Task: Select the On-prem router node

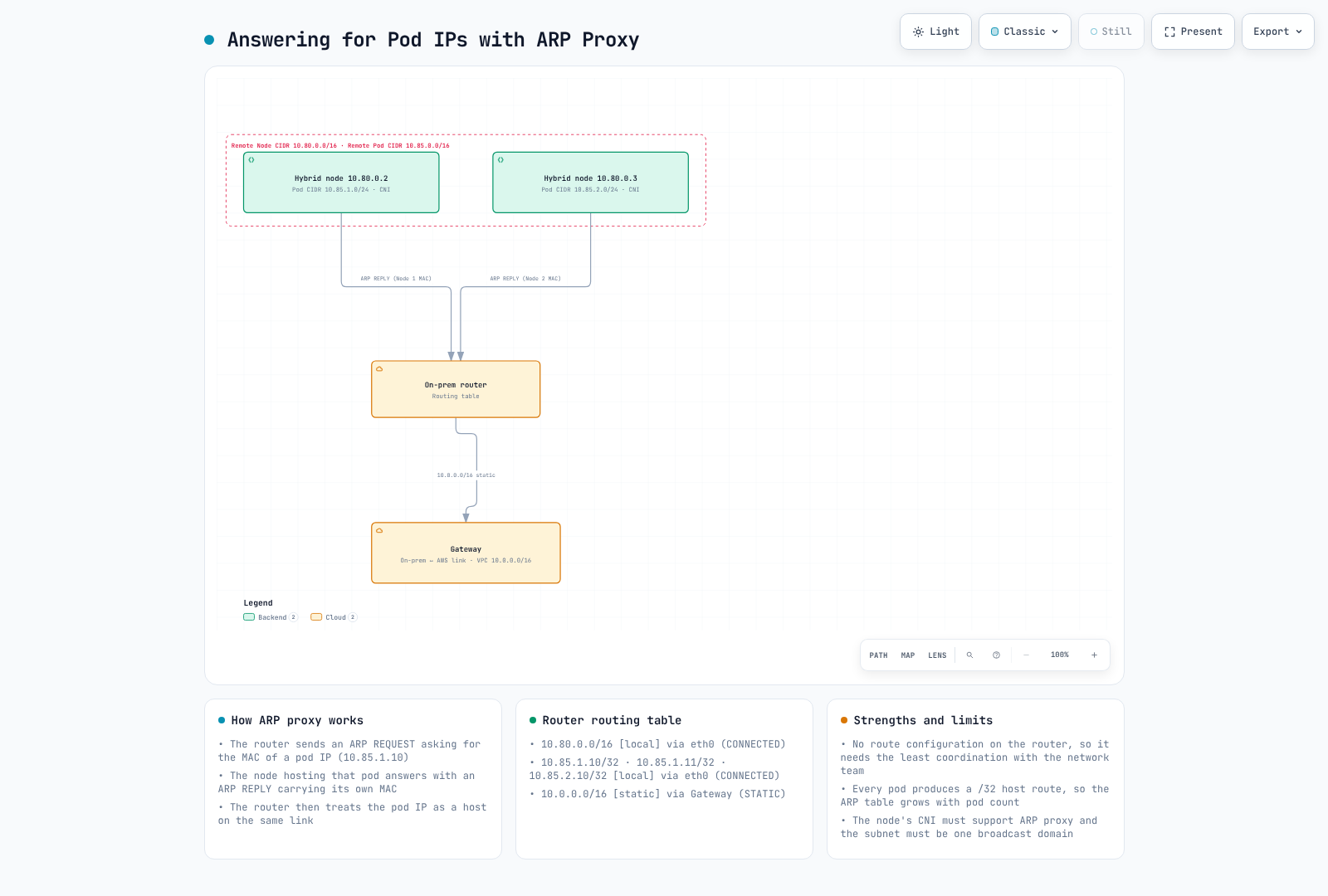Action: click(456, 389)
